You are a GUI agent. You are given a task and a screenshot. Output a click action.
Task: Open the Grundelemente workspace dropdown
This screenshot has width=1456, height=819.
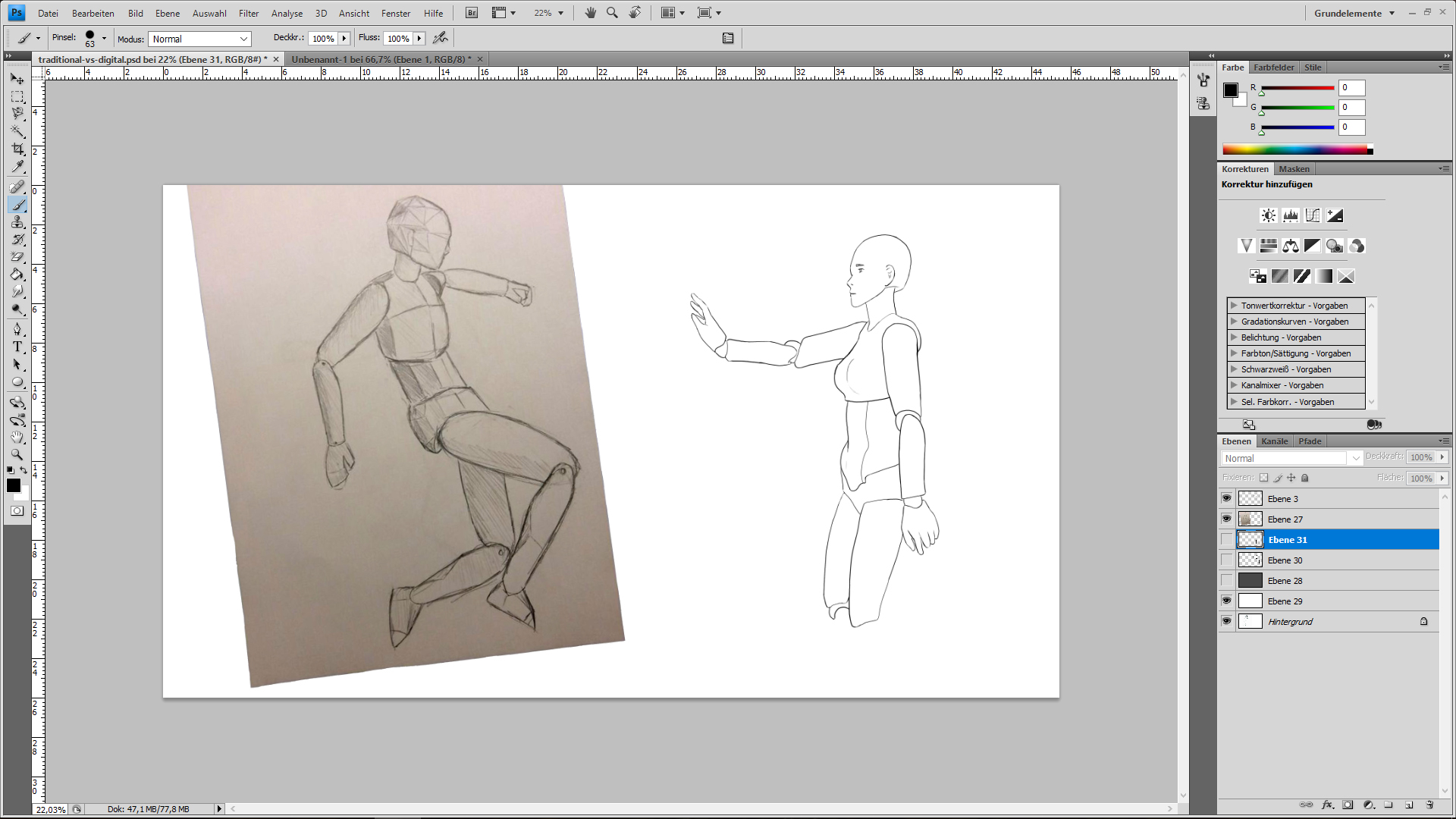[1354, 13]
